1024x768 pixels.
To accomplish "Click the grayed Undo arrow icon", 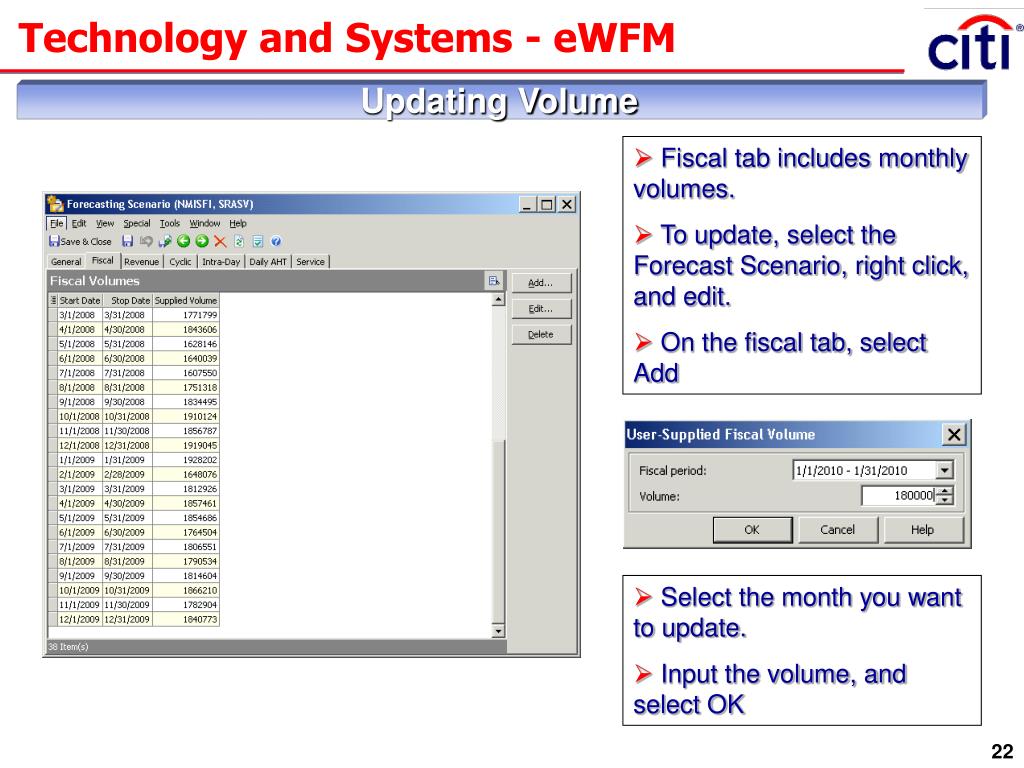I will [146, 242].
